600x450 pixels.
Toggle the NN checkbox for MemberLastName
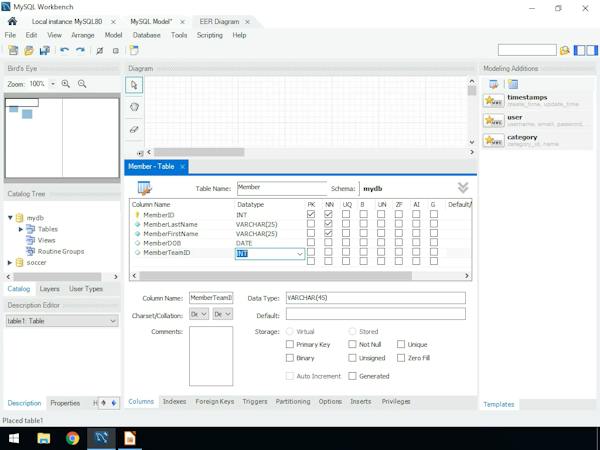coord(328,224)
